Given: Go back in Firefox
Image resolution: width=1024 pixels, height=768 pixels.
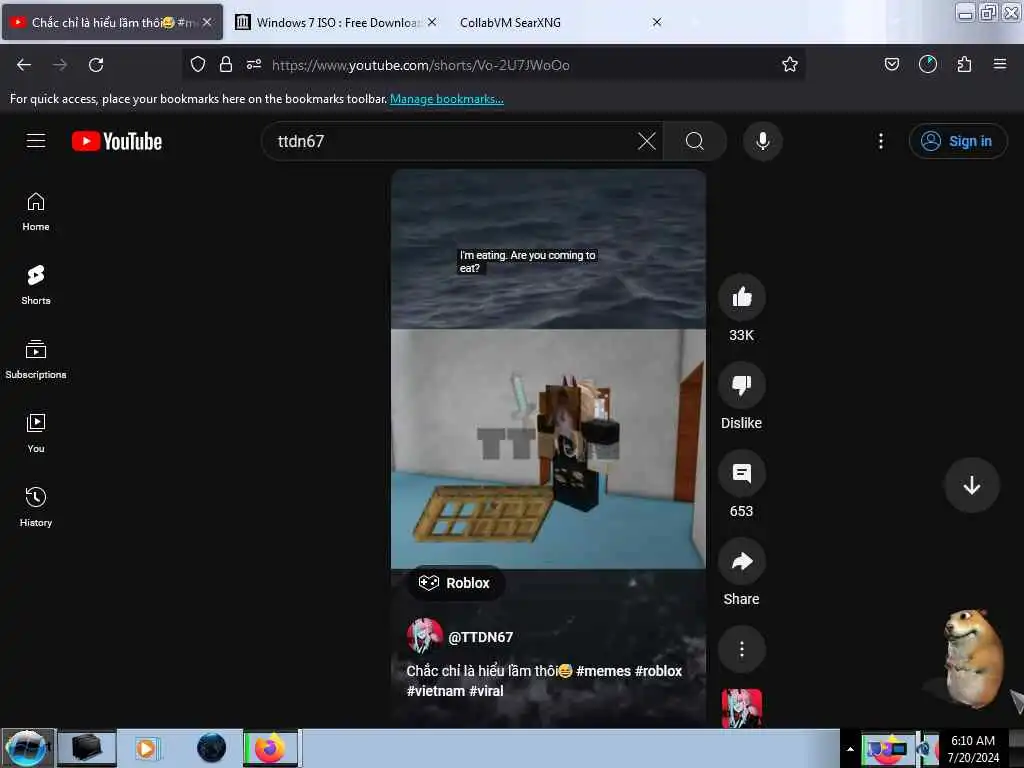Looking at the screenshot, I should [x=24, y=65].
